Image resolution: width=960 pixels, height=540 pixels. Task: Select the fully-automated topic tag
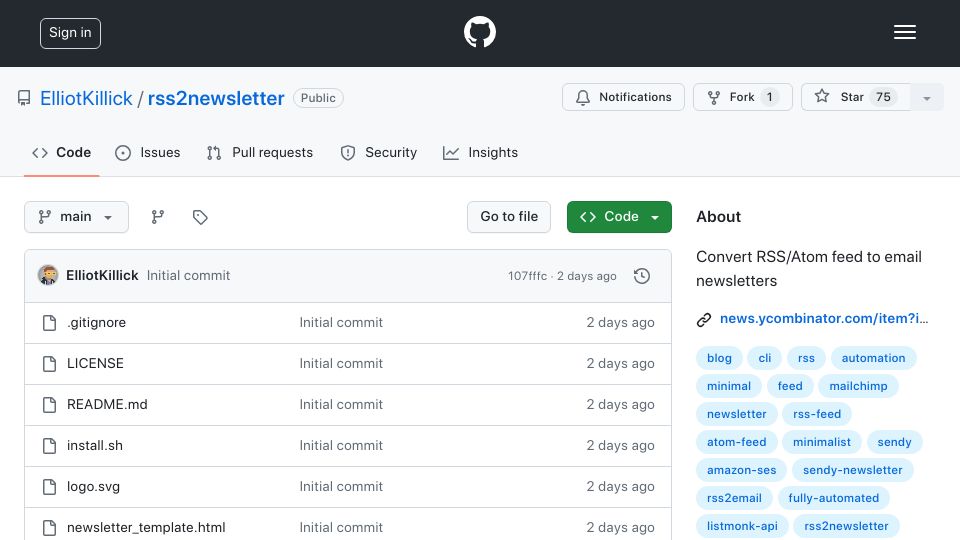(x=833, y=498)
